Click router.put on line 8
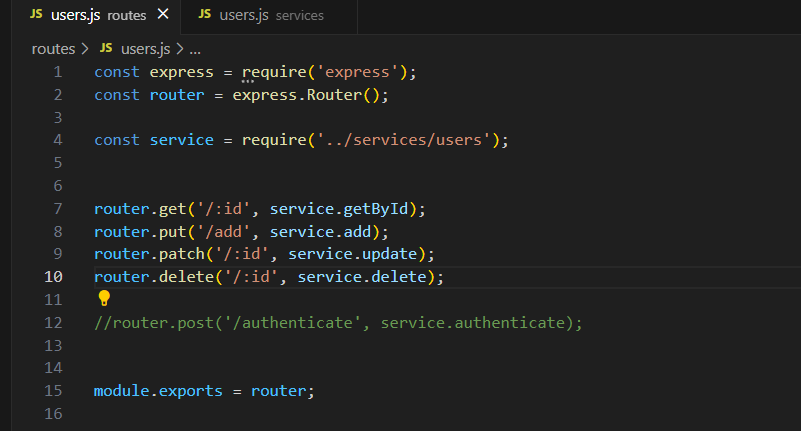Image resolution: width=801 pixels, height=431 pixels. tap(140, 232)
